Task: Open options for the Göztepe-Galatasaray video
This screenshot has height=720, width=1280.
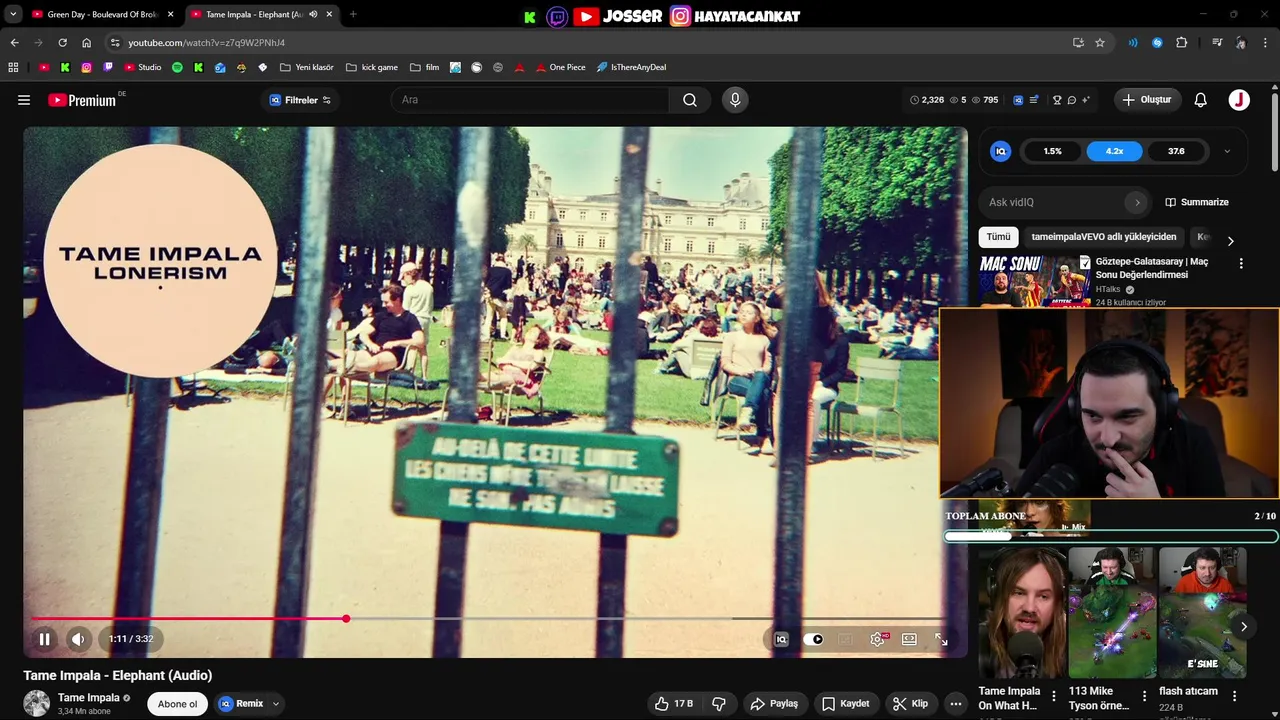Action: coord(1241,263)
